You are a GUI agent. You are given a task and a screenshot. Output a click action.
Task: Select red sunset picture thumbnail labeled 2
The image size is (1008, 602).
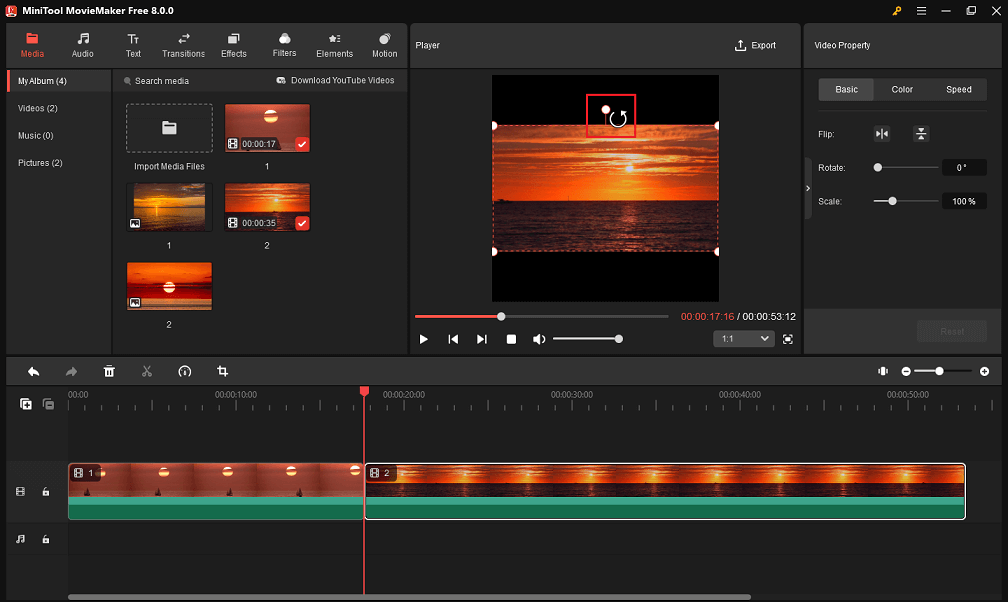pyautogui.click(x=169, y=286)
